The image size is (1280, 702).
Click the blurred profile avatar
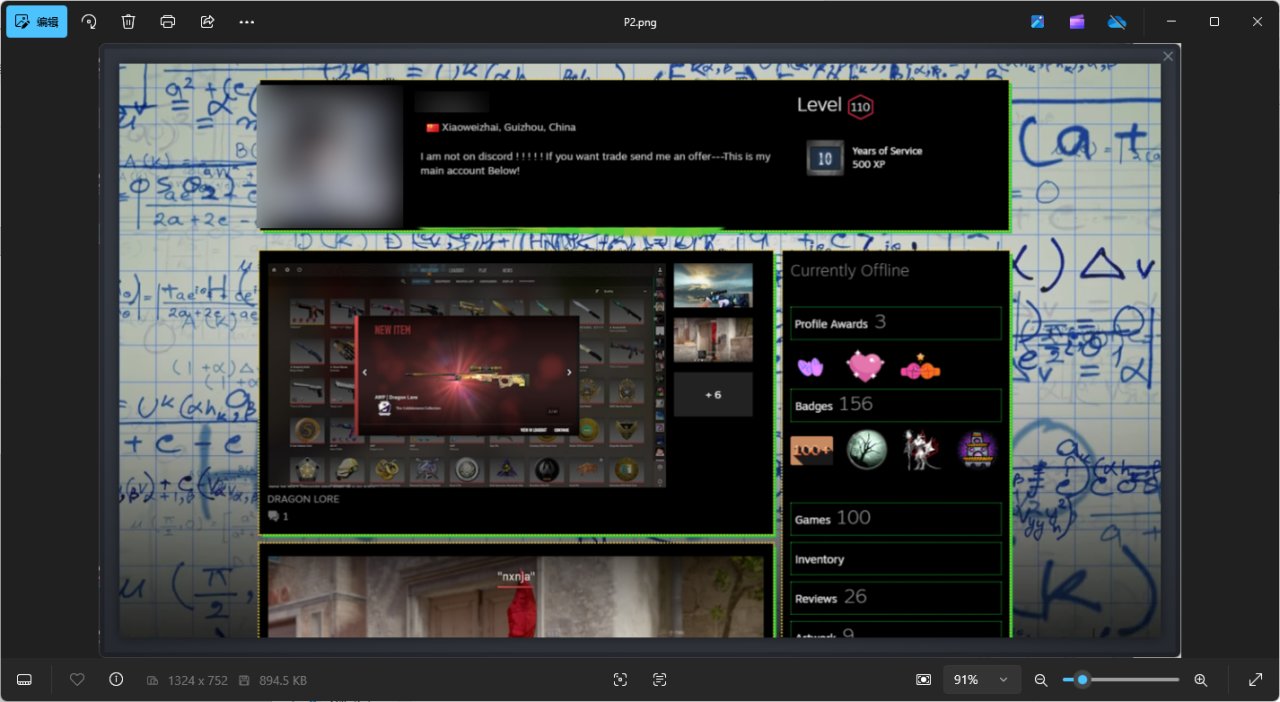click(x=331, y=157)
